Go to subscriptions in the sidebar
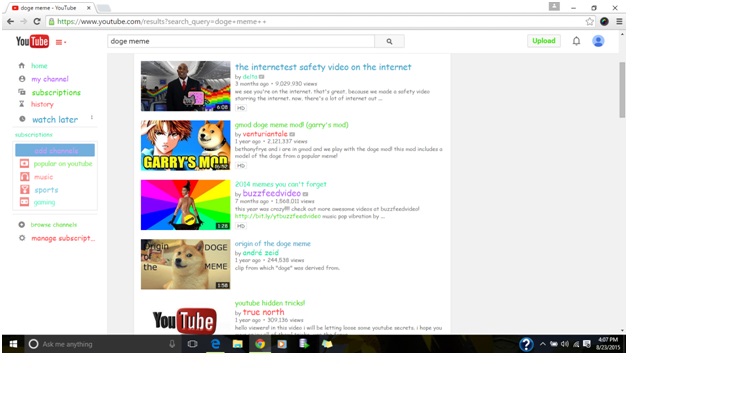This screenshot has width=736, height=394. (x=56, y=93)
